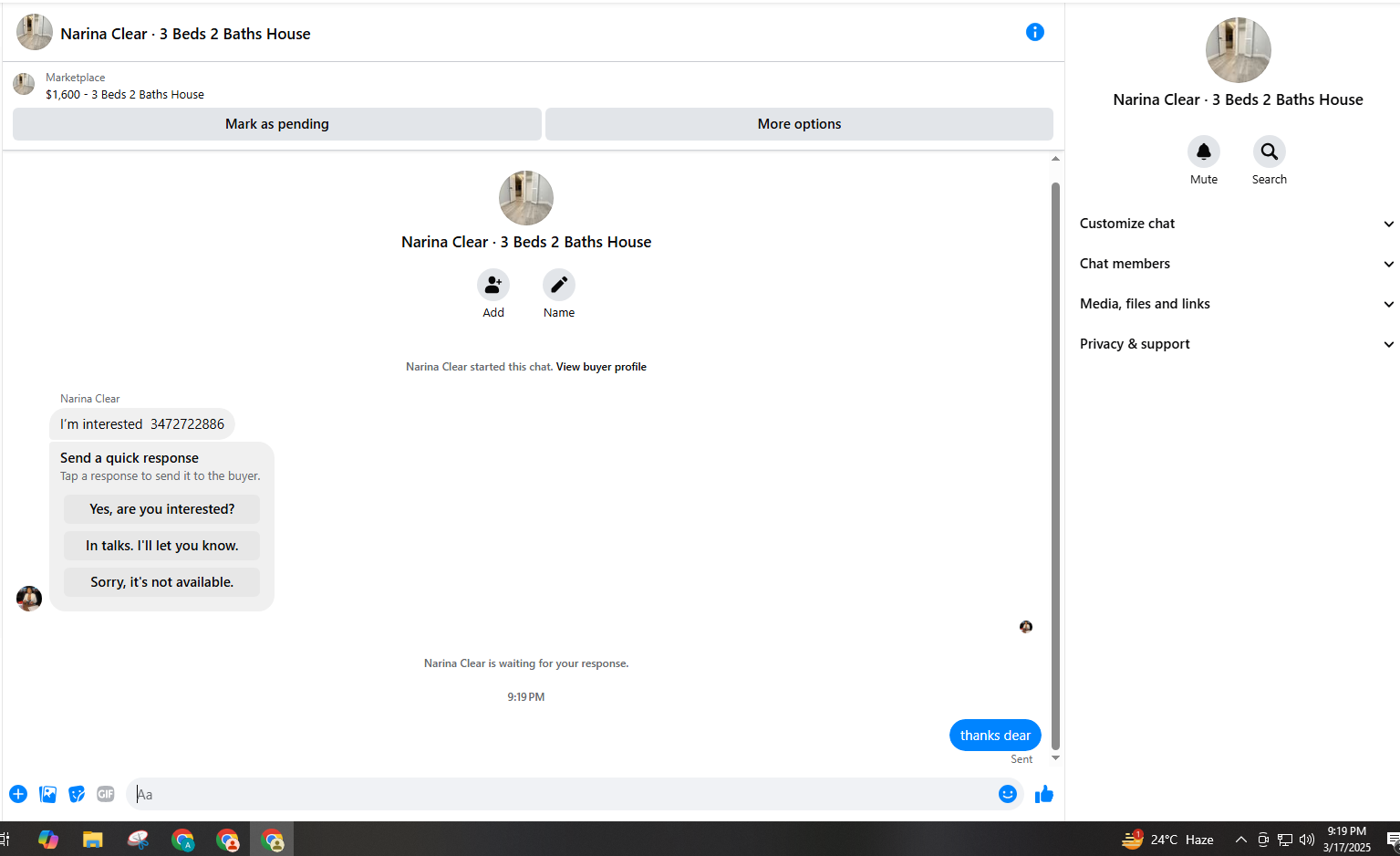
Task: Open the Marketplace listing thumbnail
Action: (x=24, y=85)
